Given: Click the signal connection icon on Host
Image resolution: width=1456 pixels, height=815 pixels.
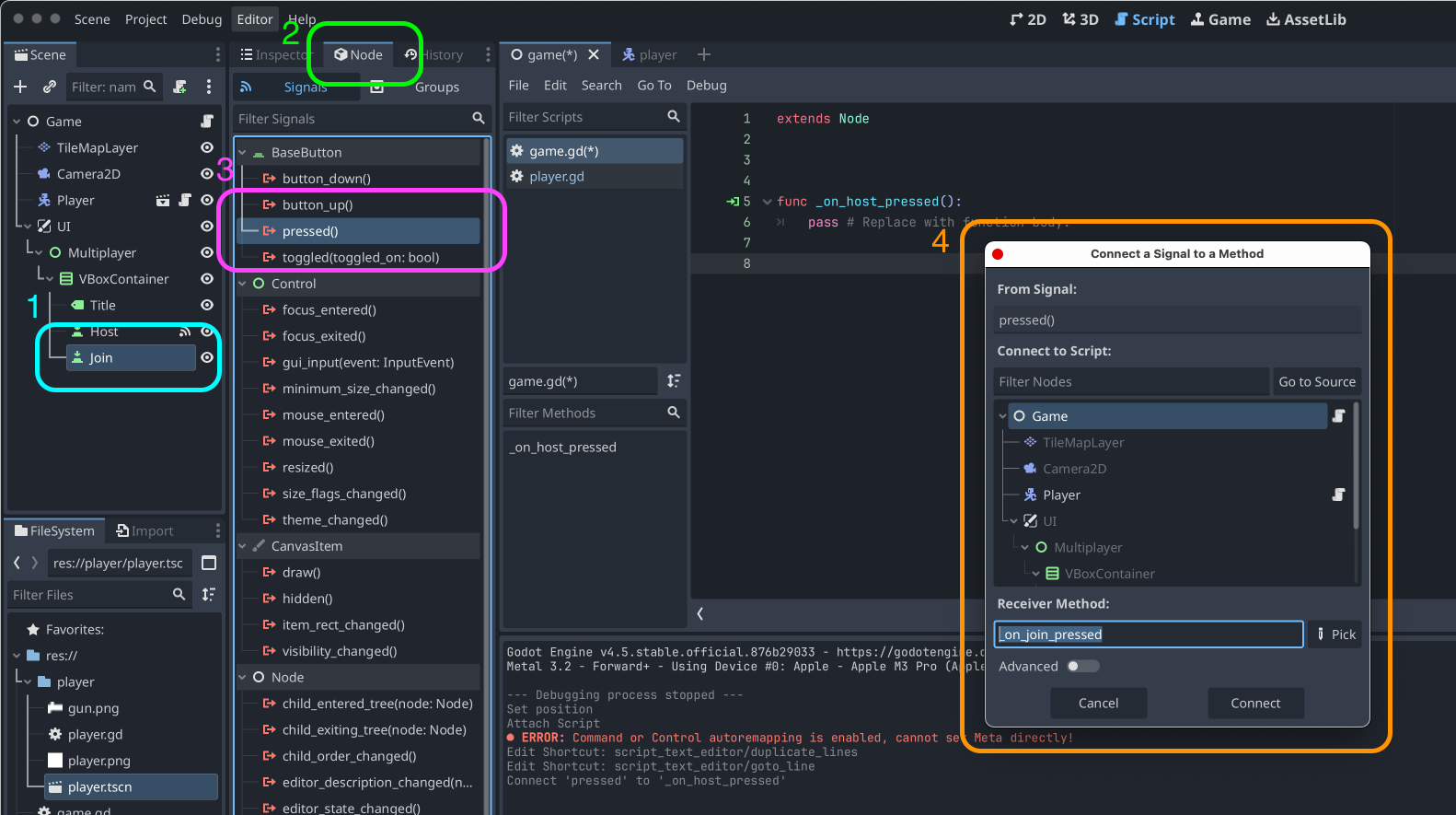Looking at the screenshot, I should pos(185,332).
